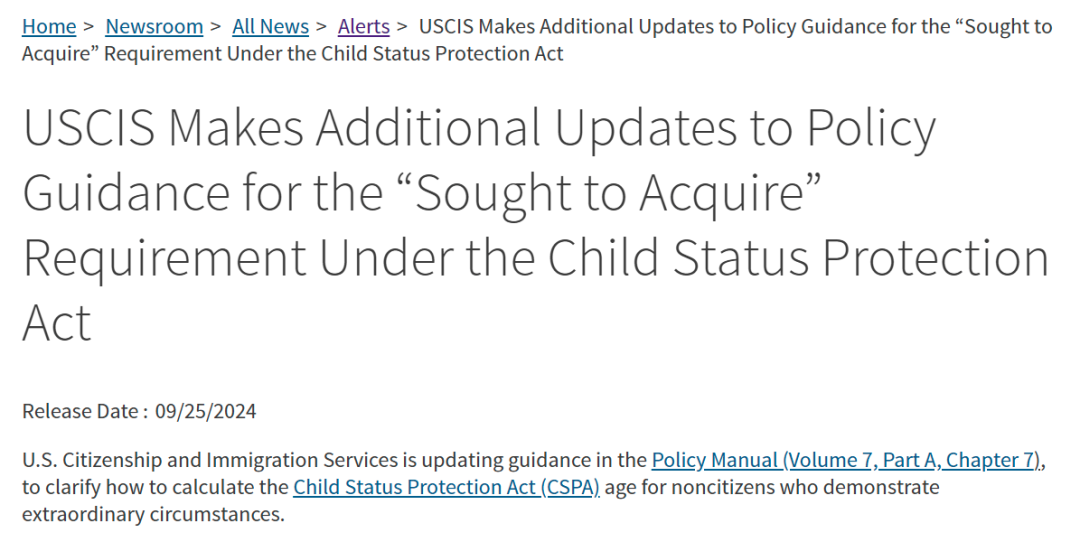Image resolution: width=1080 pixels, height=542 pixels.
Task: Click the word USCIS in main headline
Action: tap(89, 127)
